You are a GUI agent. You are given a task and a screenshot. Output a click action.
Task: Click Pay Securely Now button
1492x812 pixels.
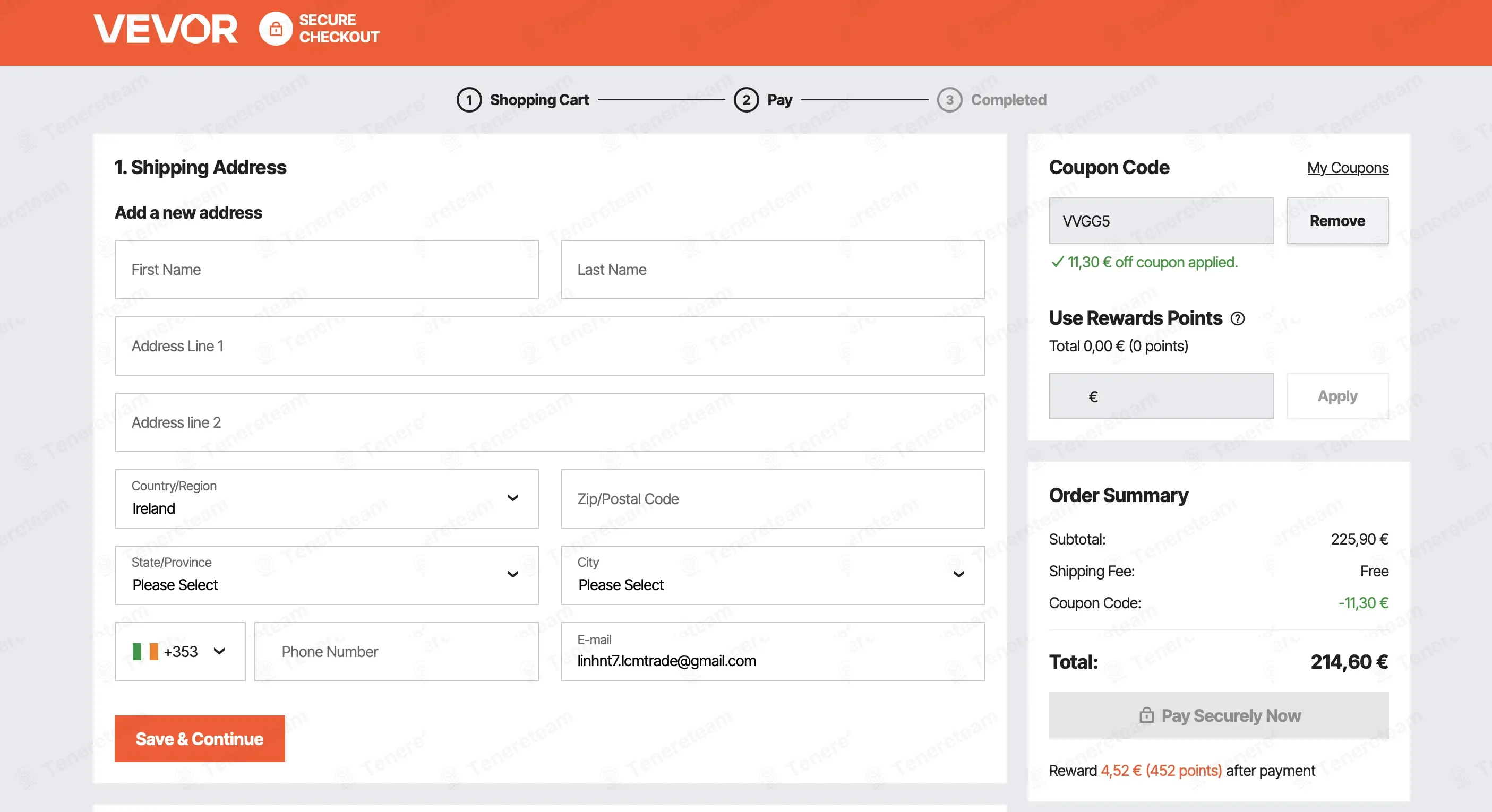click(1219, 715)
